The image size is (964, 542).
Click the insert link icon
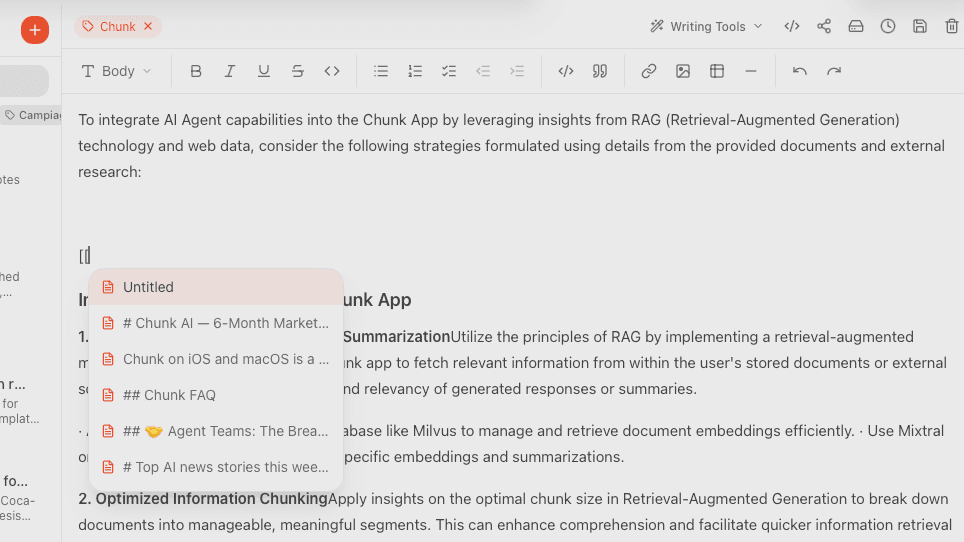649,71
